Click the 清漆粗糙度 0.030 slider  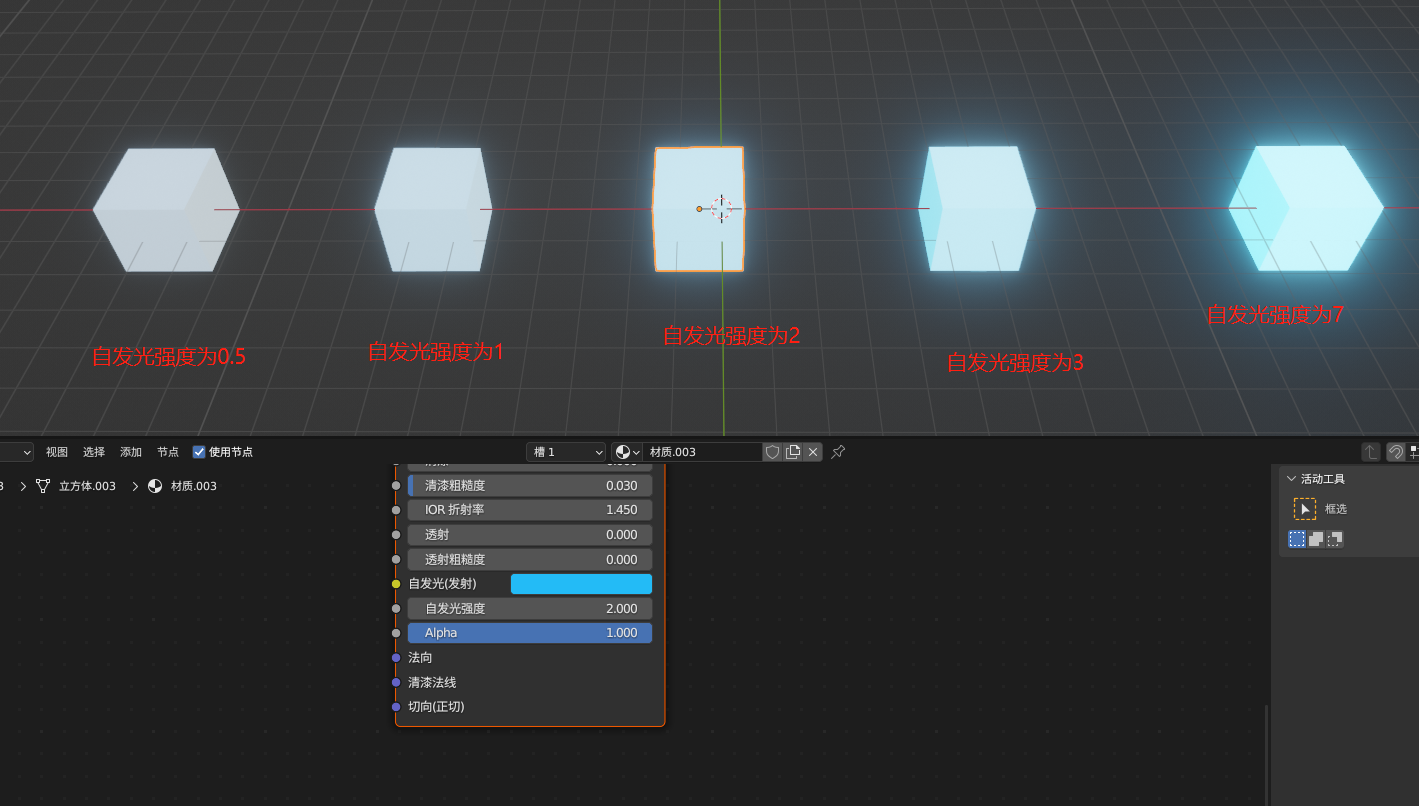tap(530, 485)
